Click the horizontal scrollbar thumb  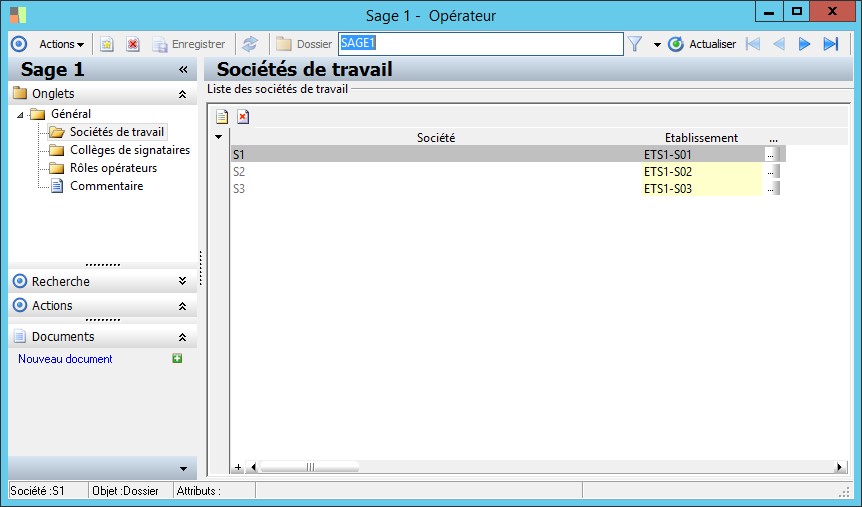coord(310,467)
